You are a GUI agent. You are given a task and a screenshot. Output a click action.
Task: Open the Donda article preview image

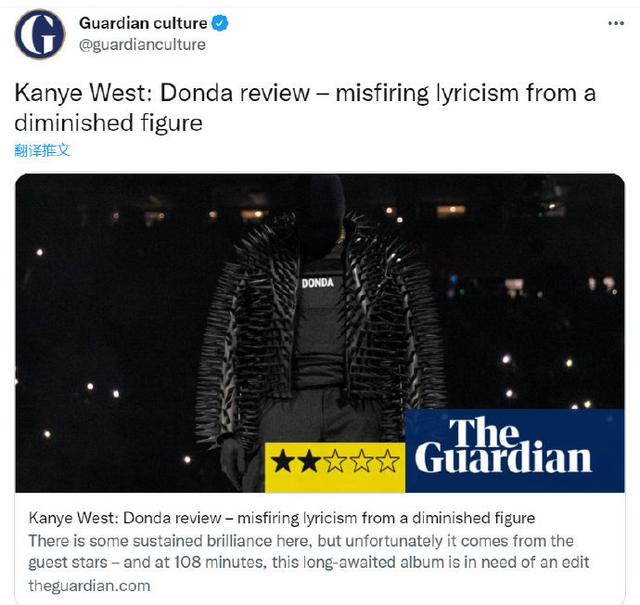click(320, 333)
